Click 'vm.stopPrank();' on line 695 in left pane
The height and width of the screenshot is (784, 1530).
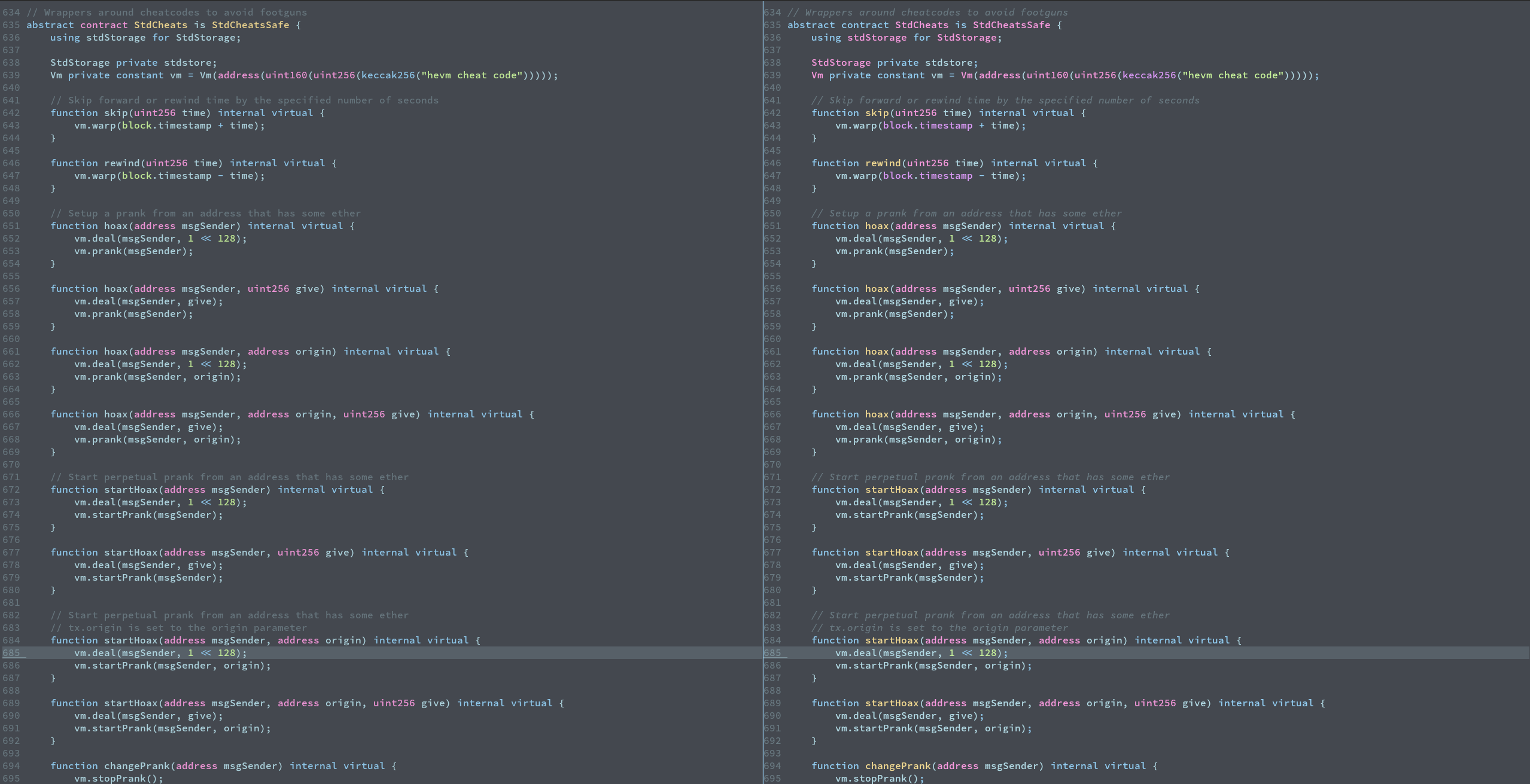coord(118,779)
